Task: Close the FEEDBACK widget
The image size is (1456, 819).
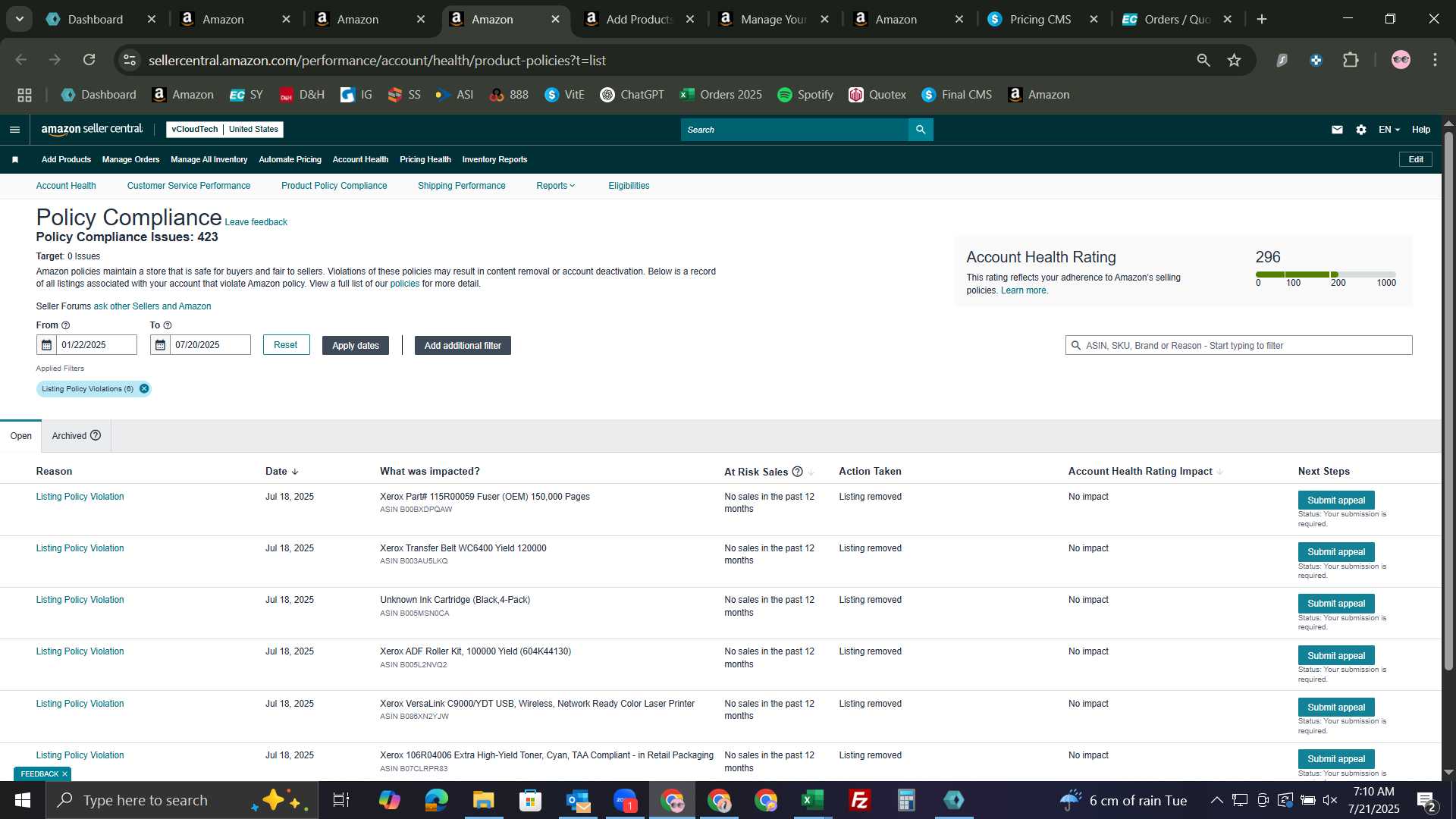Action: [x=64, y=774]
